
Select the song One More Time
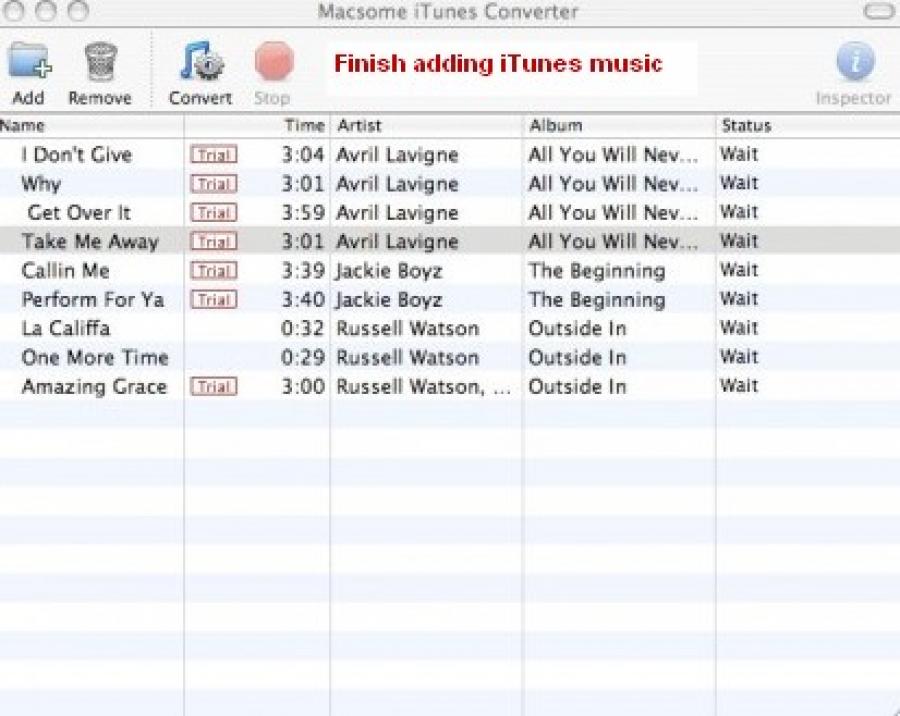(95, 358)
